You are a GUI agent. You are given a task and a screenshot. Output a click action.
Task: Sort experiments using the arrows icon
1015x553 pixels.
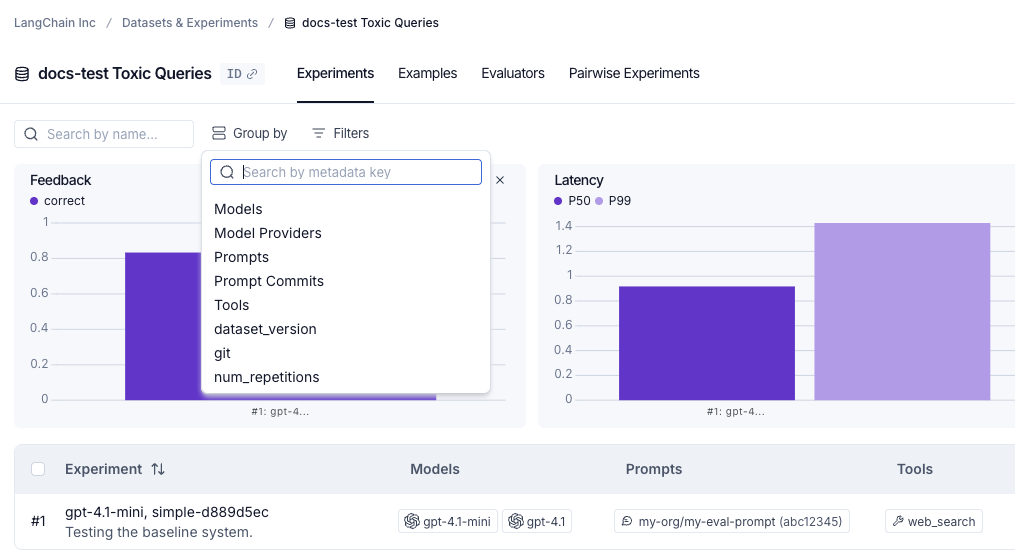(x=158, y=469)
